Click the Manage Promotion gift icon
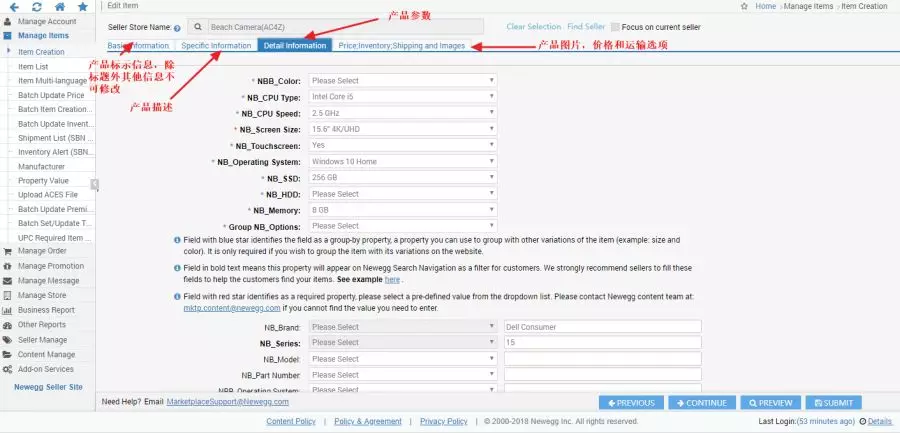Image resolution: width=900 pixels, height=433 pixels. click(x=7, y=266)
